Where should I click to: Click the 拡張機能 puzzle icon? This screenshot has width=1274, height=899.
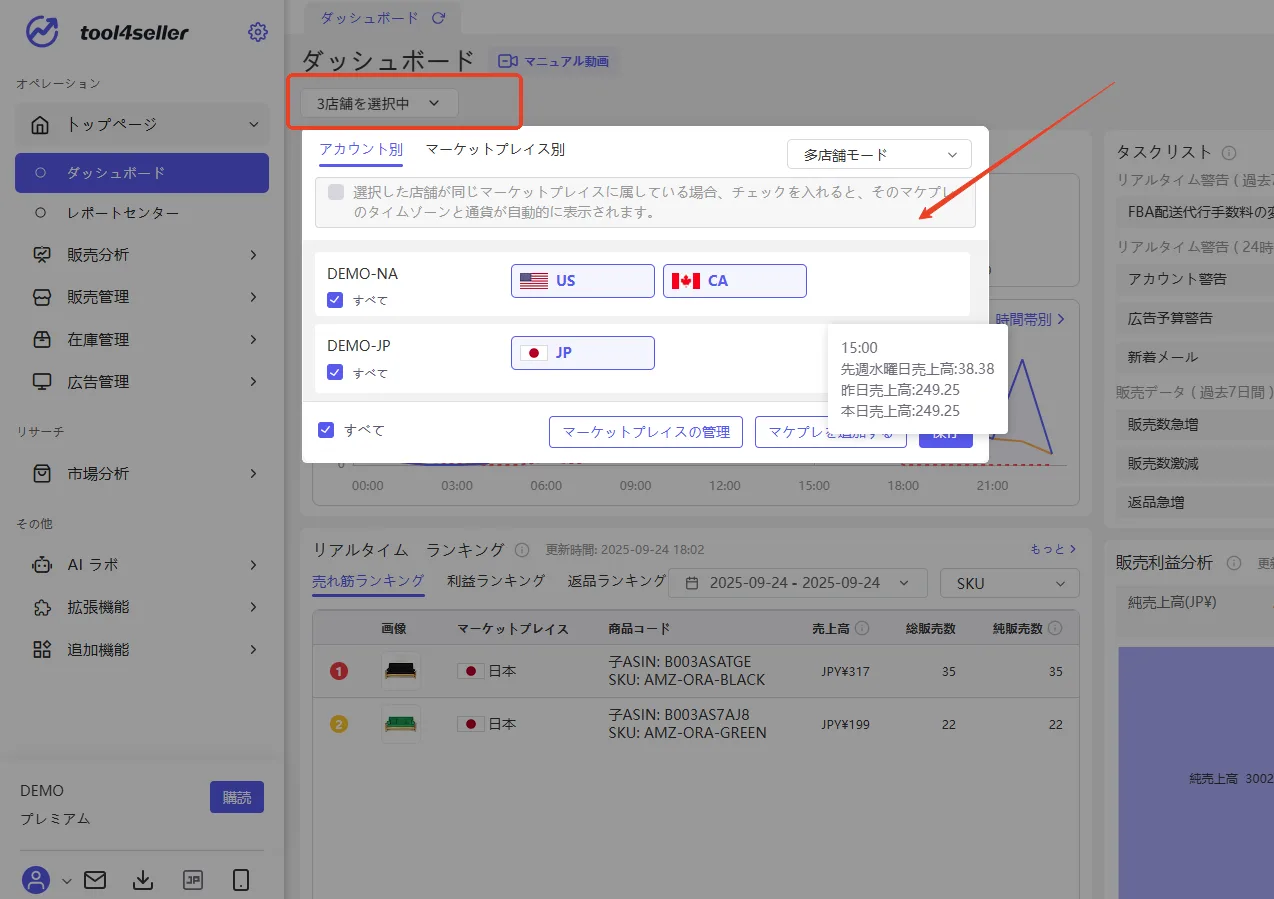coord(42,607)
